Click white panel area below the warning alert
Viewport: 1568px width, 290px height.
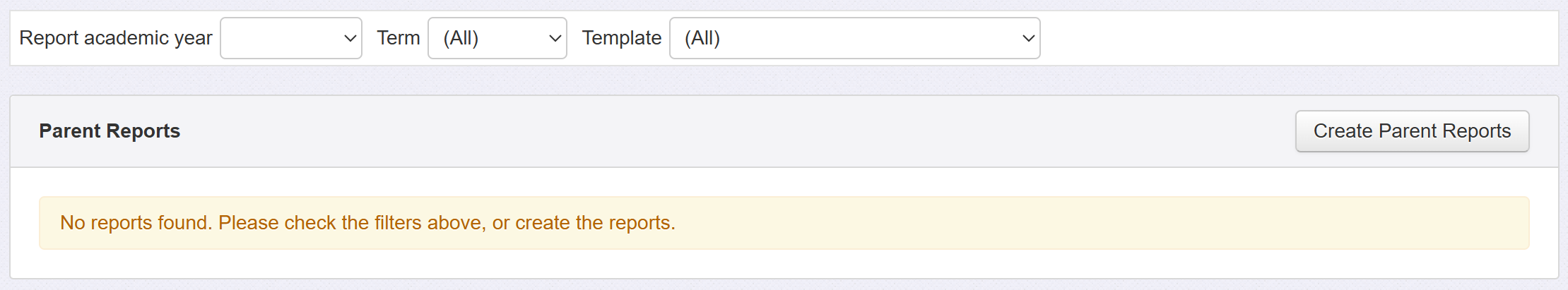click(x=777, y=264)
